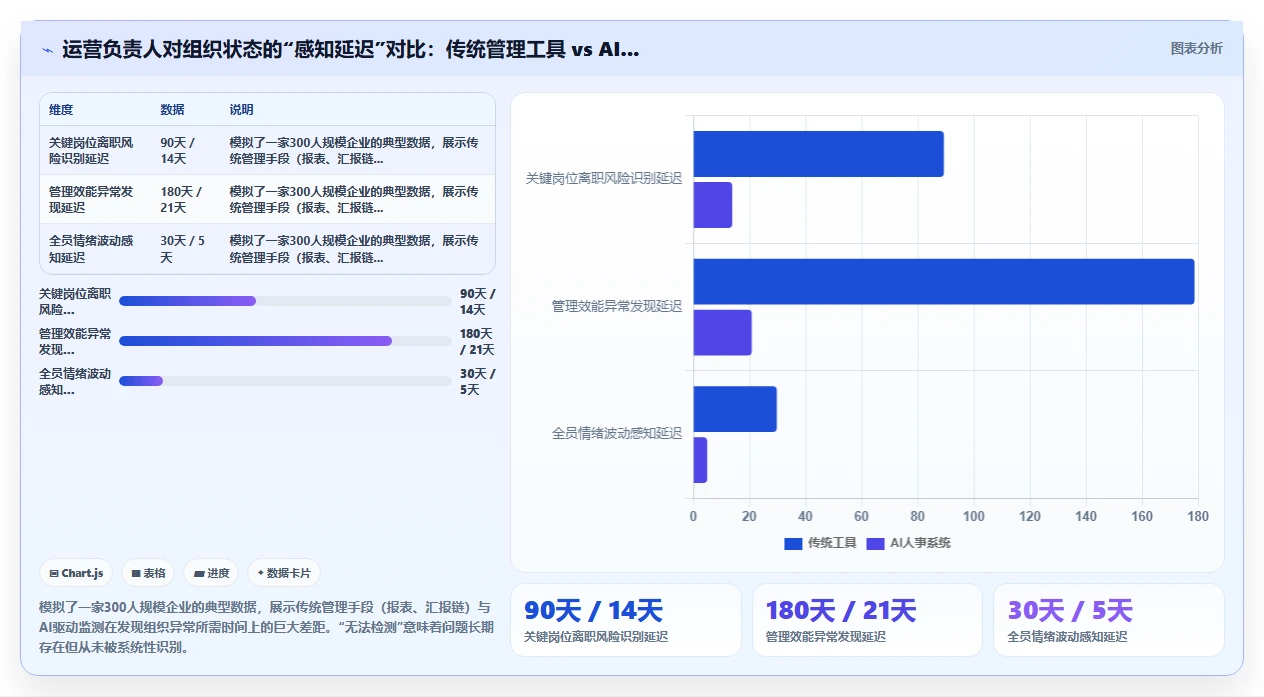Open the 90天 / 14天 data card
Screen dimensions: 1264x697
(626, 620)
